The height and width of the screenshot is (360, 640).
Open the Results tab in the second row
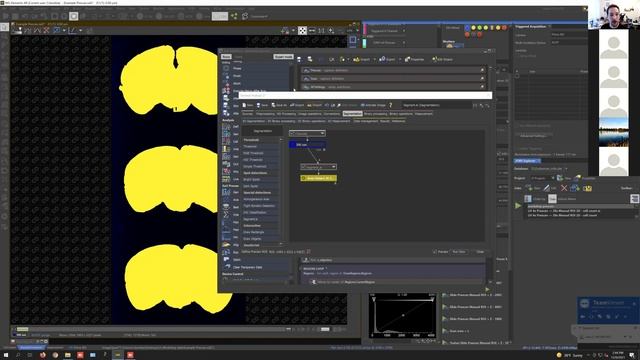(384, 121)
